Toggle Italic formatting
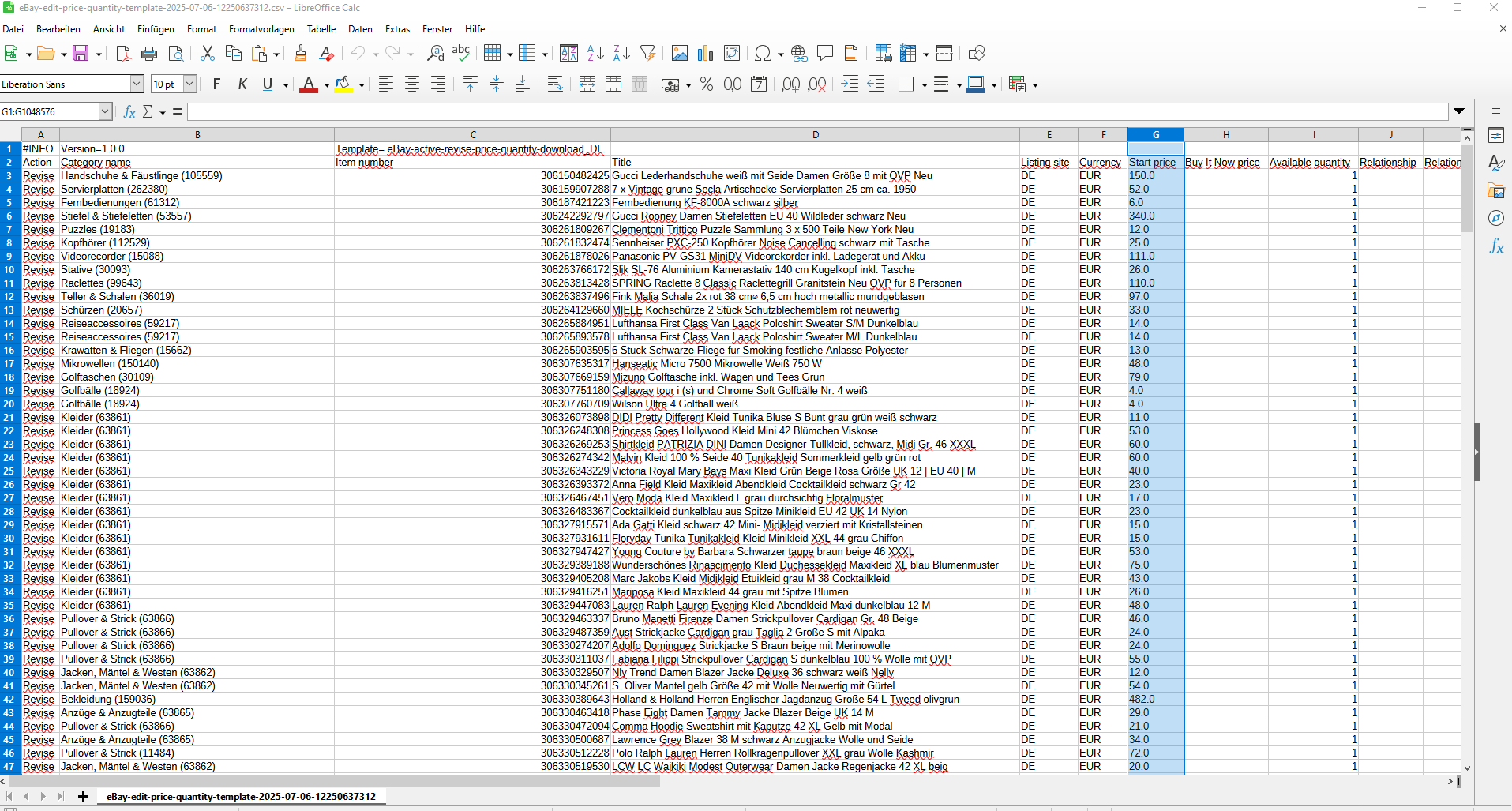The image size is (1512, 811). (x=242, y=84)
